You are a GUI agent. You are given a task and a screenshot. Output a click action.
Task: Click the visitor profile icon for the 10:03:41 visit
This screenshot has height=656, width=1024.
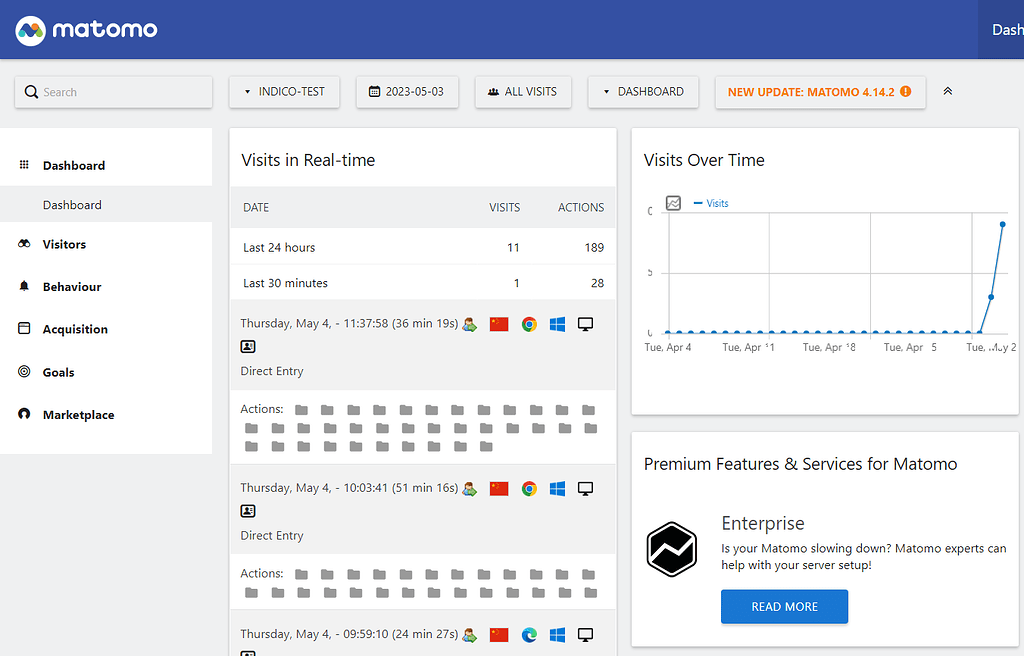point(248,511)
